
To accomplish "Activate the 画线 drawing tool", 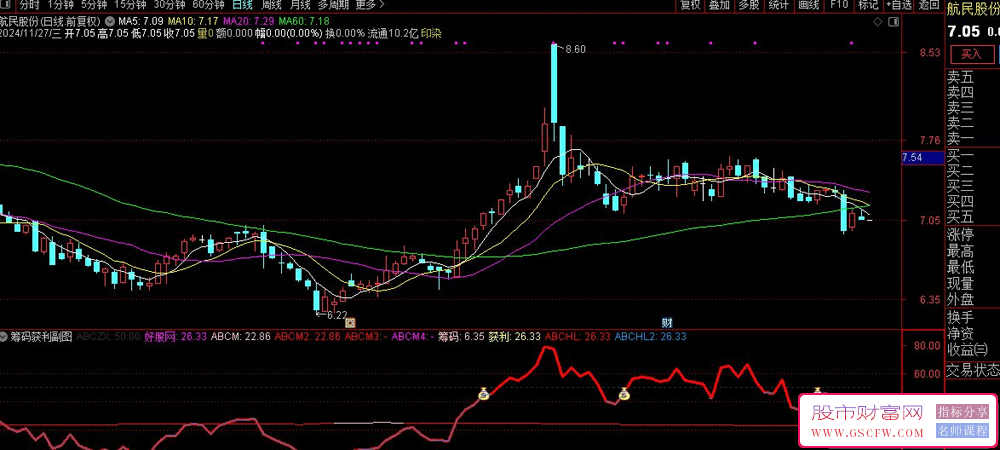I will click(x=809, y=5).
